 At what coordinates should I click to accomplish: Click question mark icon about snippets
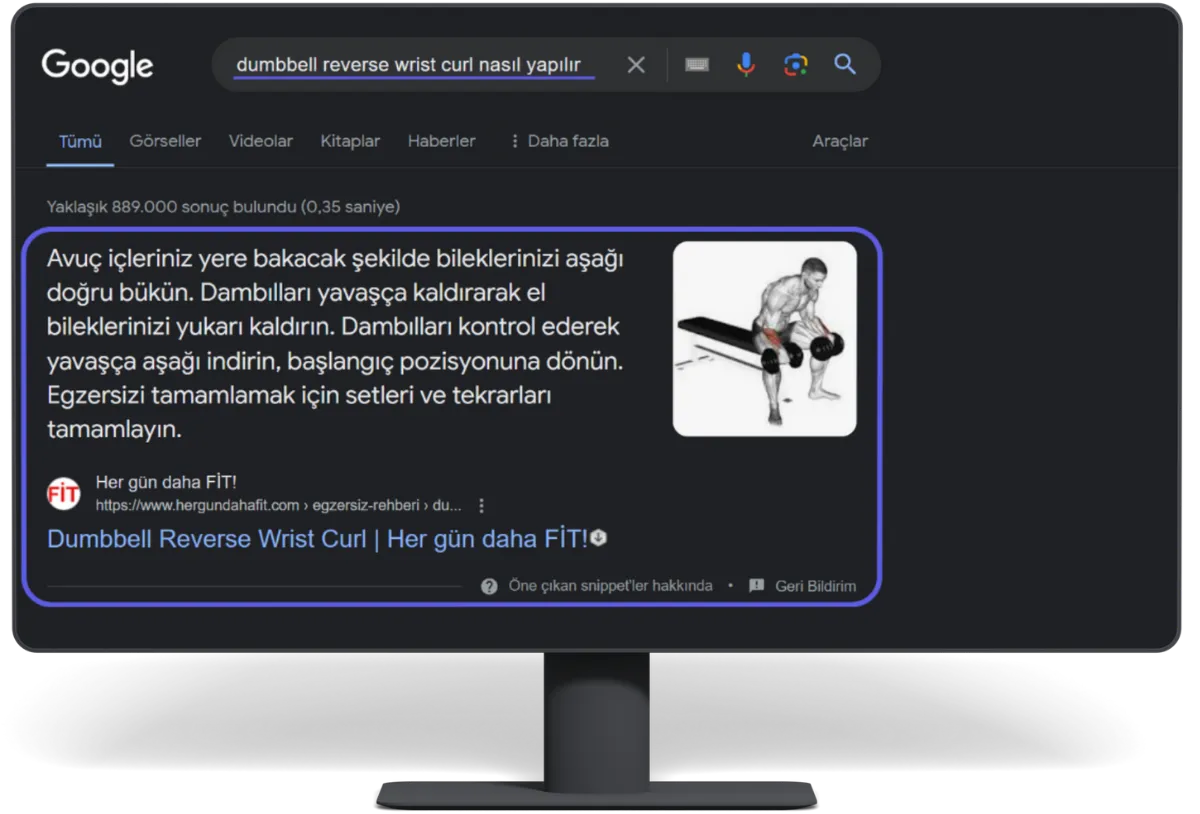coord(489,586)
